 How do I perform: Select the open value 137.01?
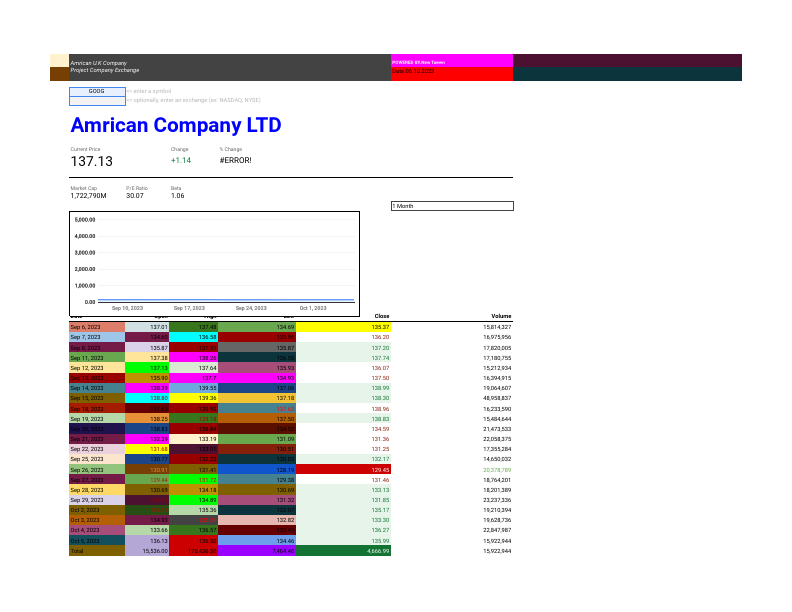tap(147, 327)
